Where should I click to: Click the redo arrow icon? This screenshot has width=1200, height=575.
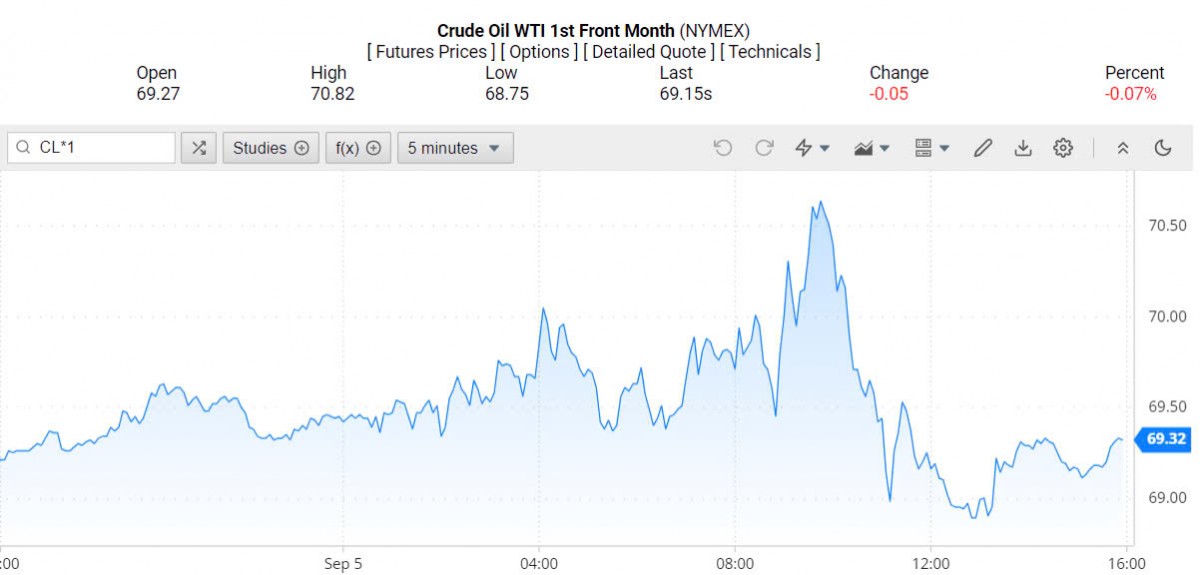point(764,148)
